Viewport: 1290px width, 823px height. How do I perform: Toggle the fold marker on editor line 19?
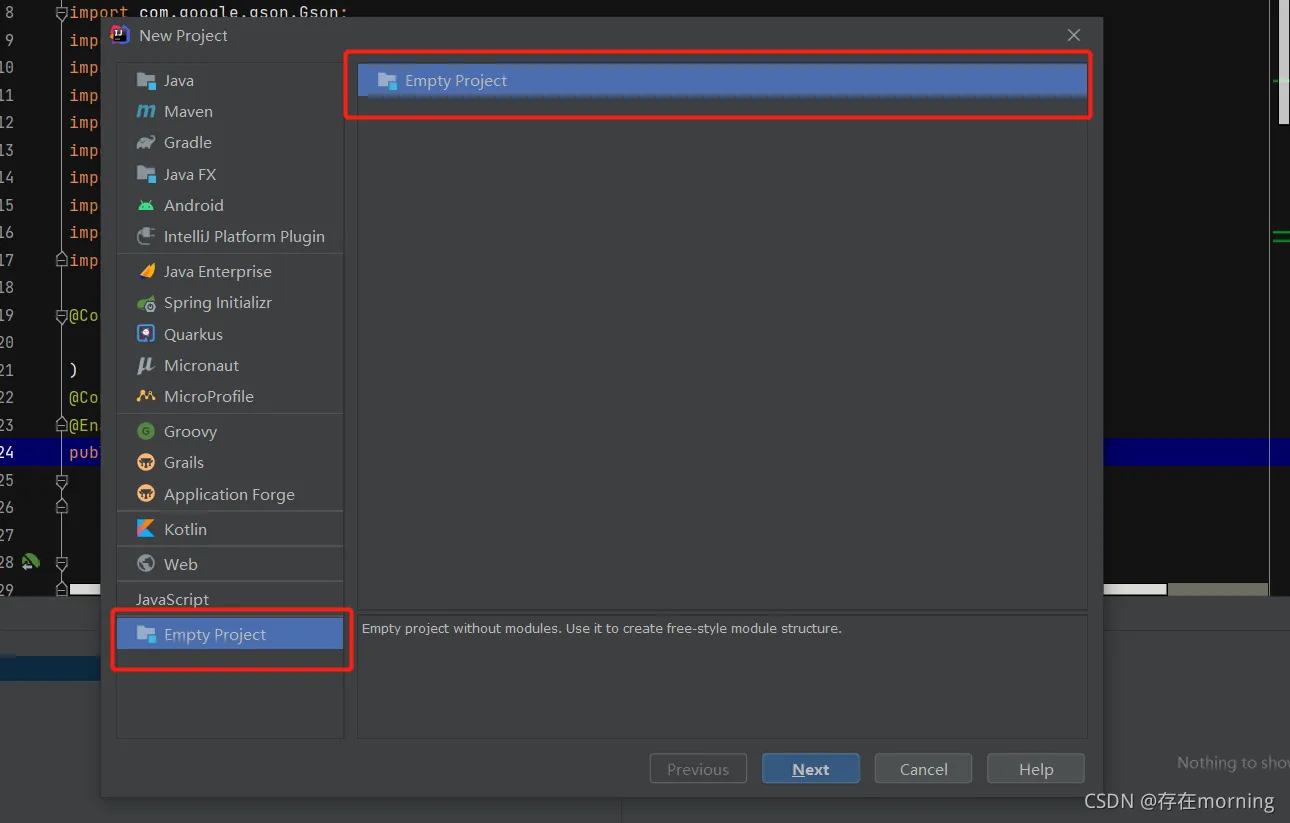pos(62,316)
